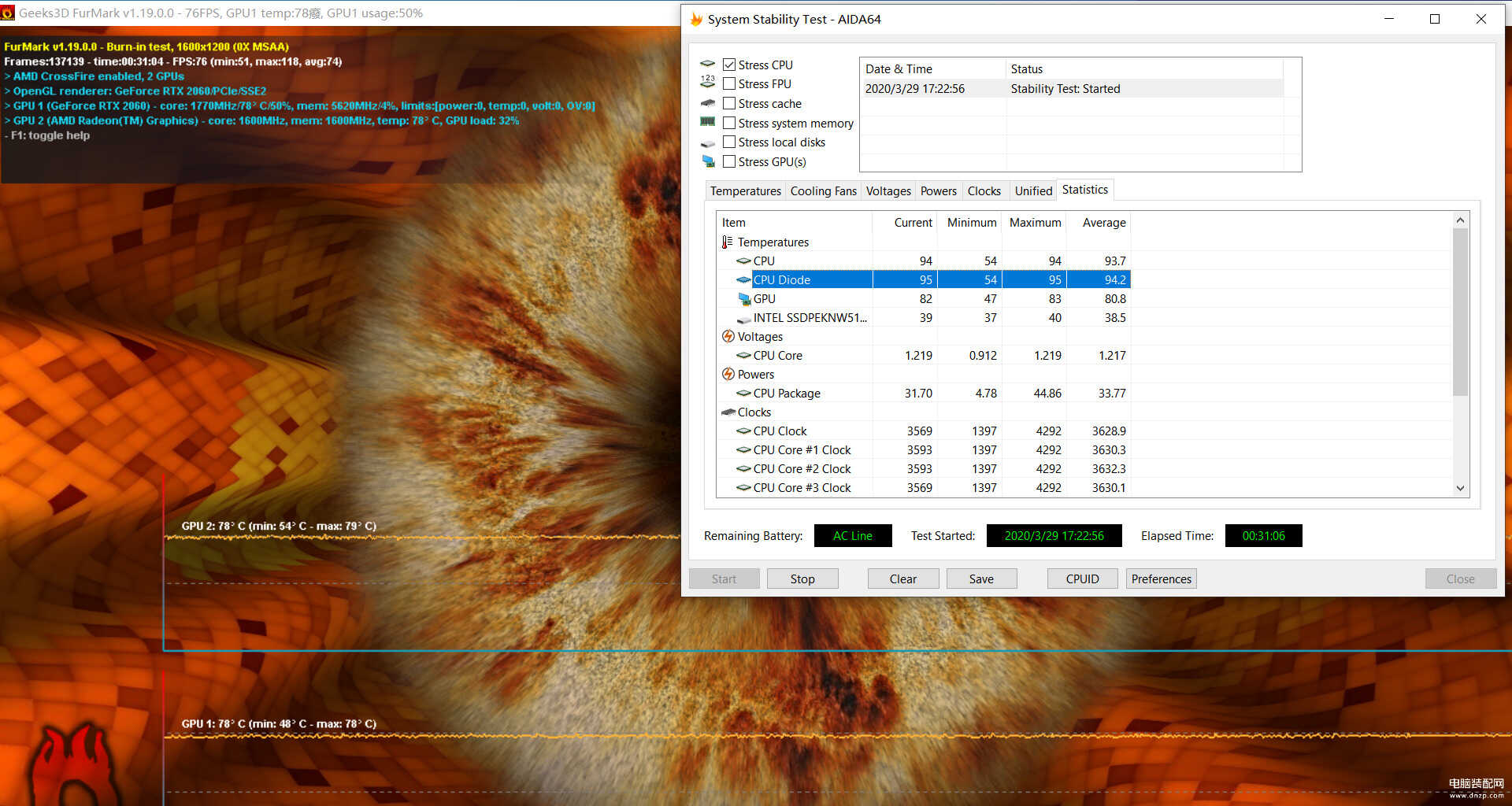
Task: Click the Clear button
Action: pos(902,579)
